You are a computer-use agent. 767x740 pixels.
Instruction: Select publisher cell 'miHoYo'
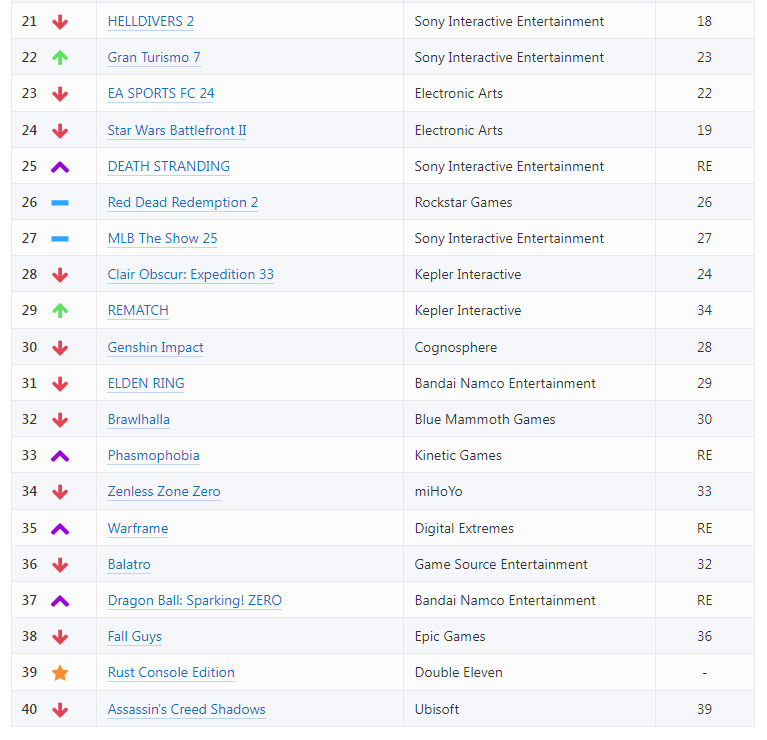529,491
